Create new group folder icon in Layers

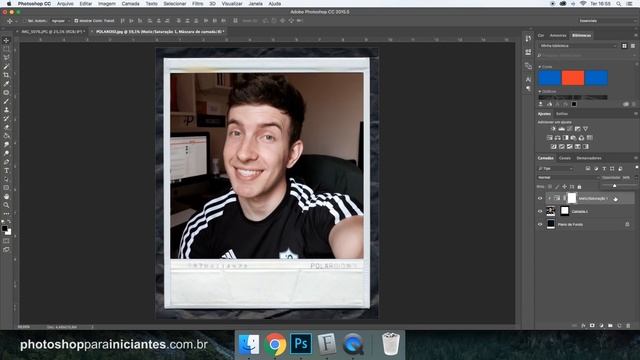610,325
